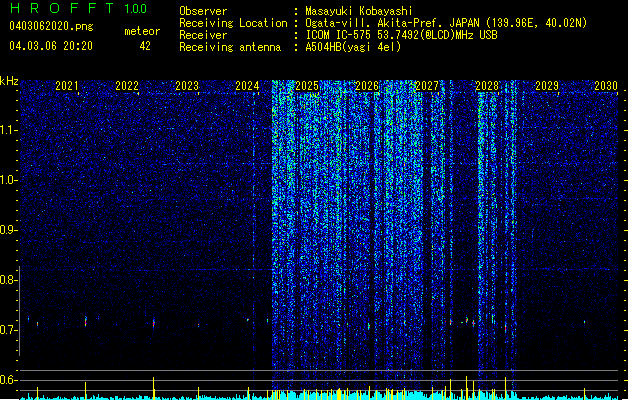Click the 0.6 frequency axis label
This screenshot has width=629, height=400.
click(7, 380)
